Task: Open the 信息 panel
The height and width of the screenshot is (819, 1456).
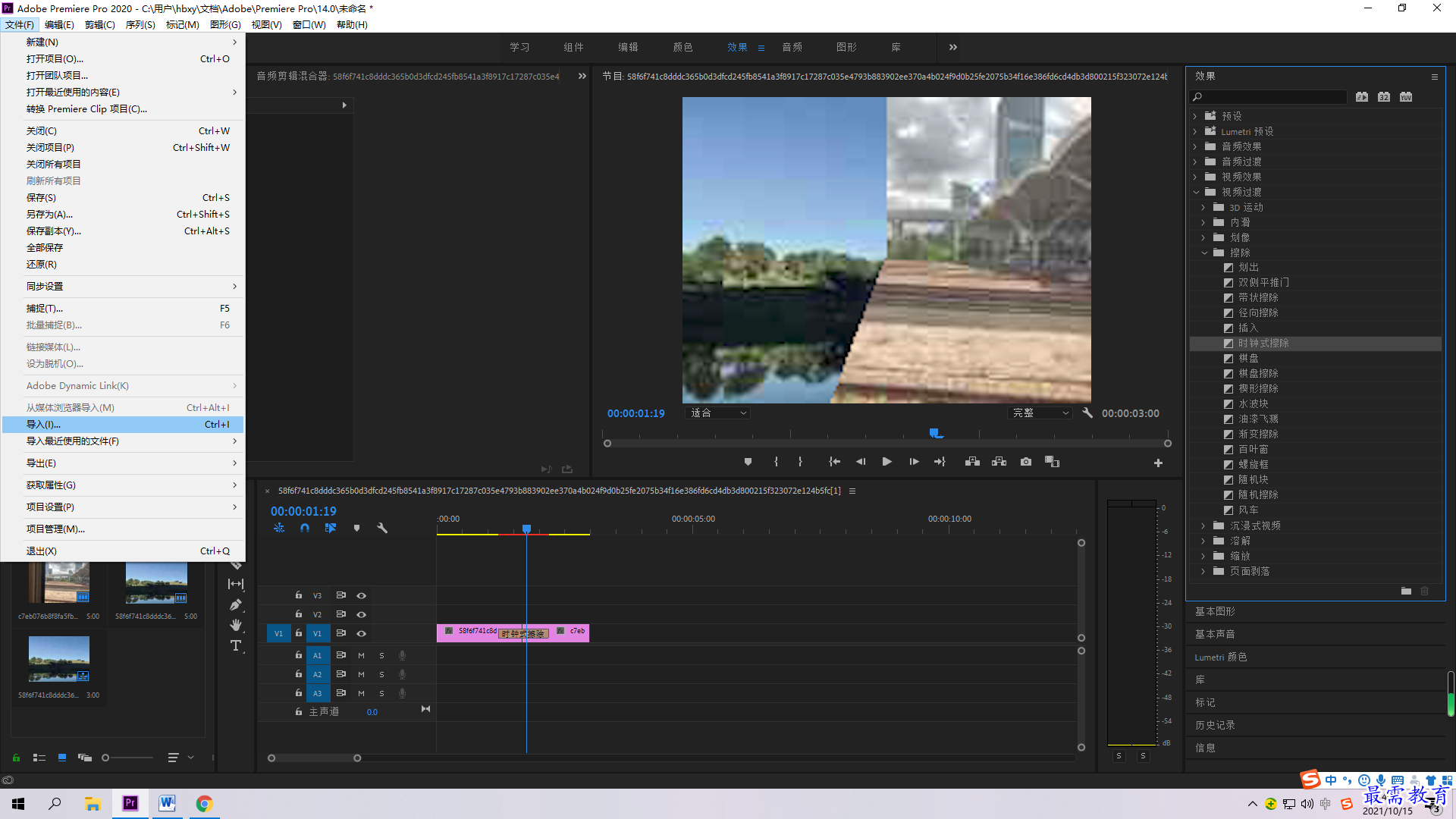Action: pos(1205,748)
